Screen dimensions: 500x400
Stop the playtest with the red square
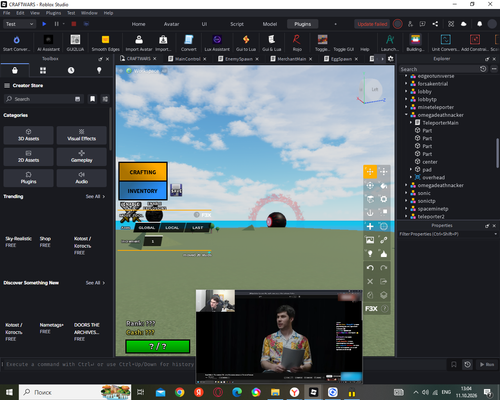74,24
